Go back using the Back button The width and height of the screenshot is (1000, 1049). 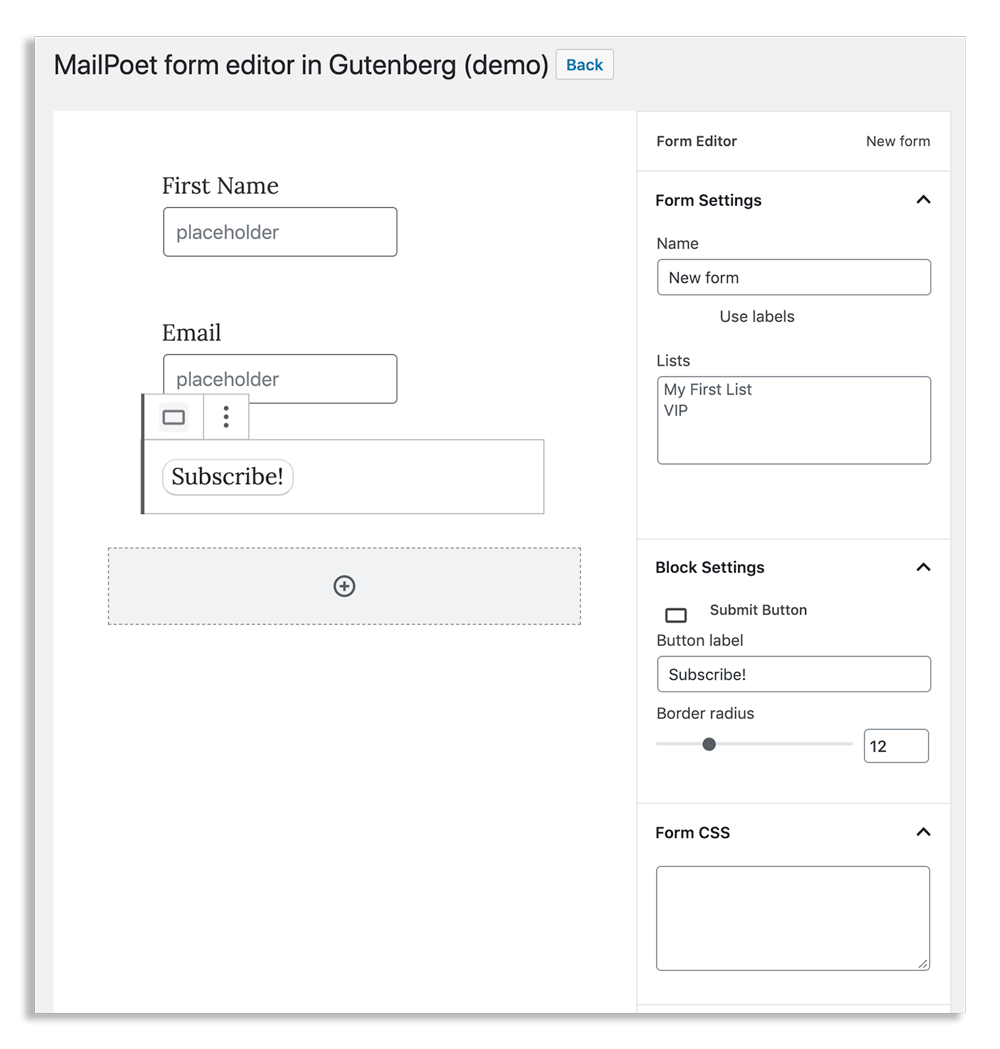click(585, 65)
